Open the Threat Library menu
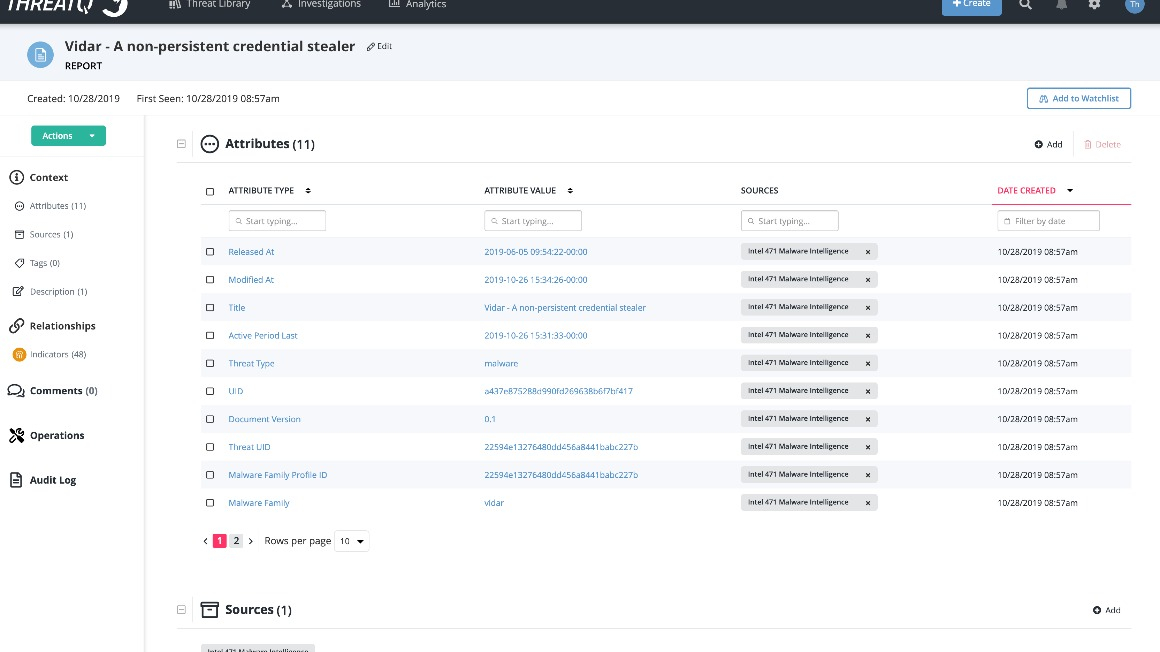This screenshot has height=652, width=1160. (x=210, y=5)
